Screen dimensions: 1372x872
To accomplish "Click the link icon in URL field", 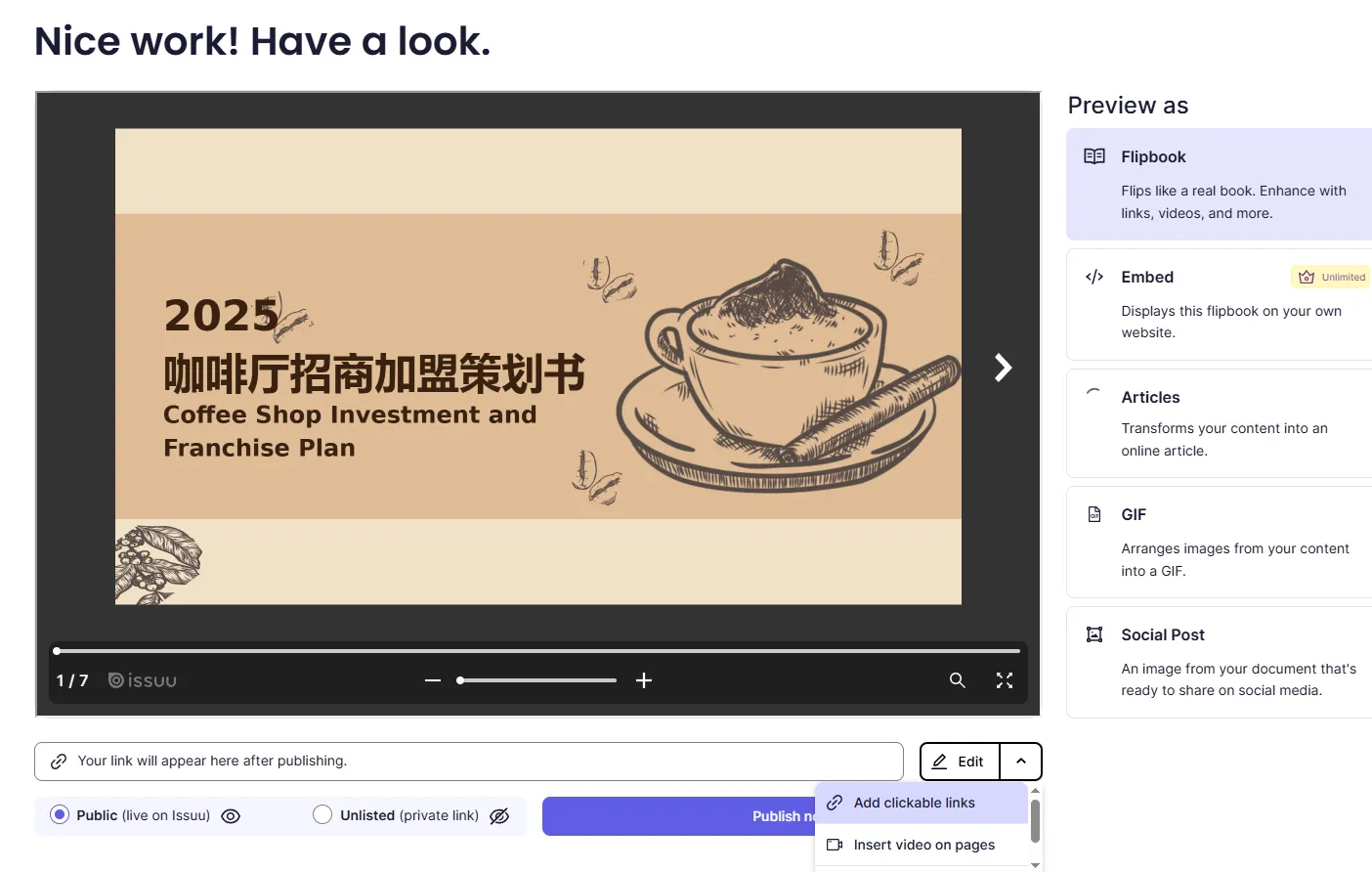I will pos(59,762).
